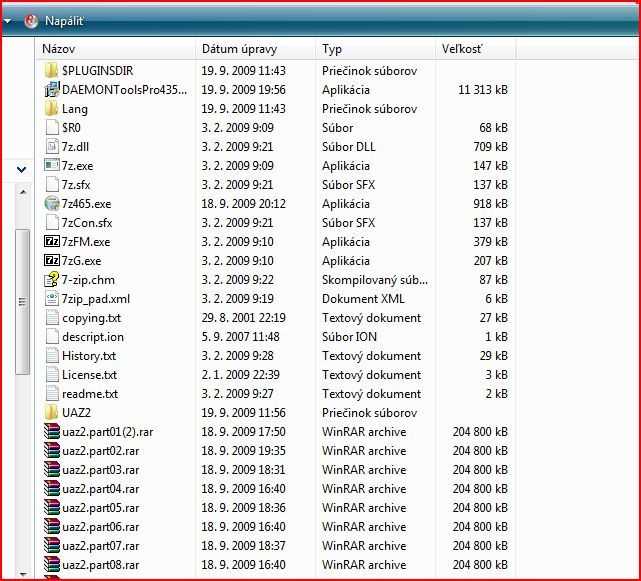Click the navigation pane scrollbar thumb
This screenshot has height=581, width=641.
22,302
